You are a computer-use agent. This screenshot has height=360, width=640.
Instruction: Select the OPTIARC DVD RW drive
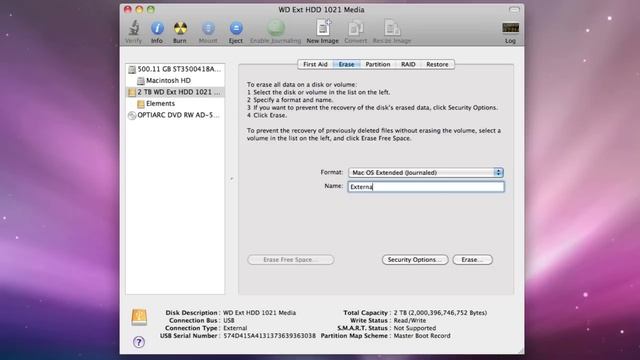(x=174, y=115)
